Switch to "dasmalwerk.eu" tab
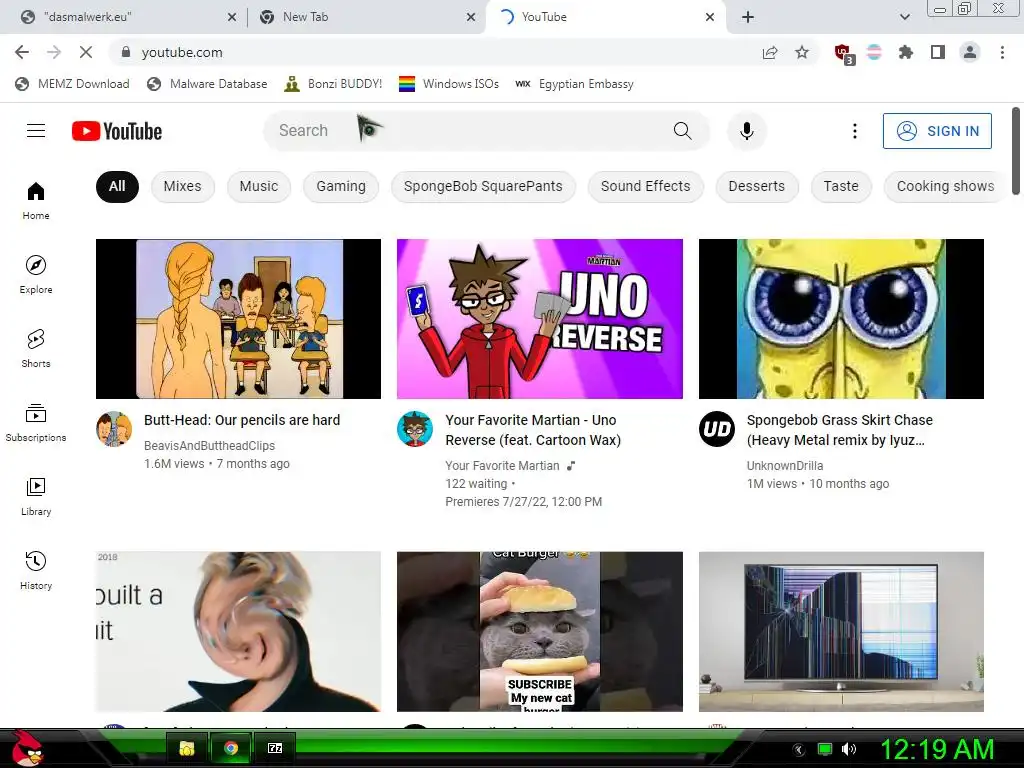The width and height of the screenshot is (1024, 768). coord(124,17)
